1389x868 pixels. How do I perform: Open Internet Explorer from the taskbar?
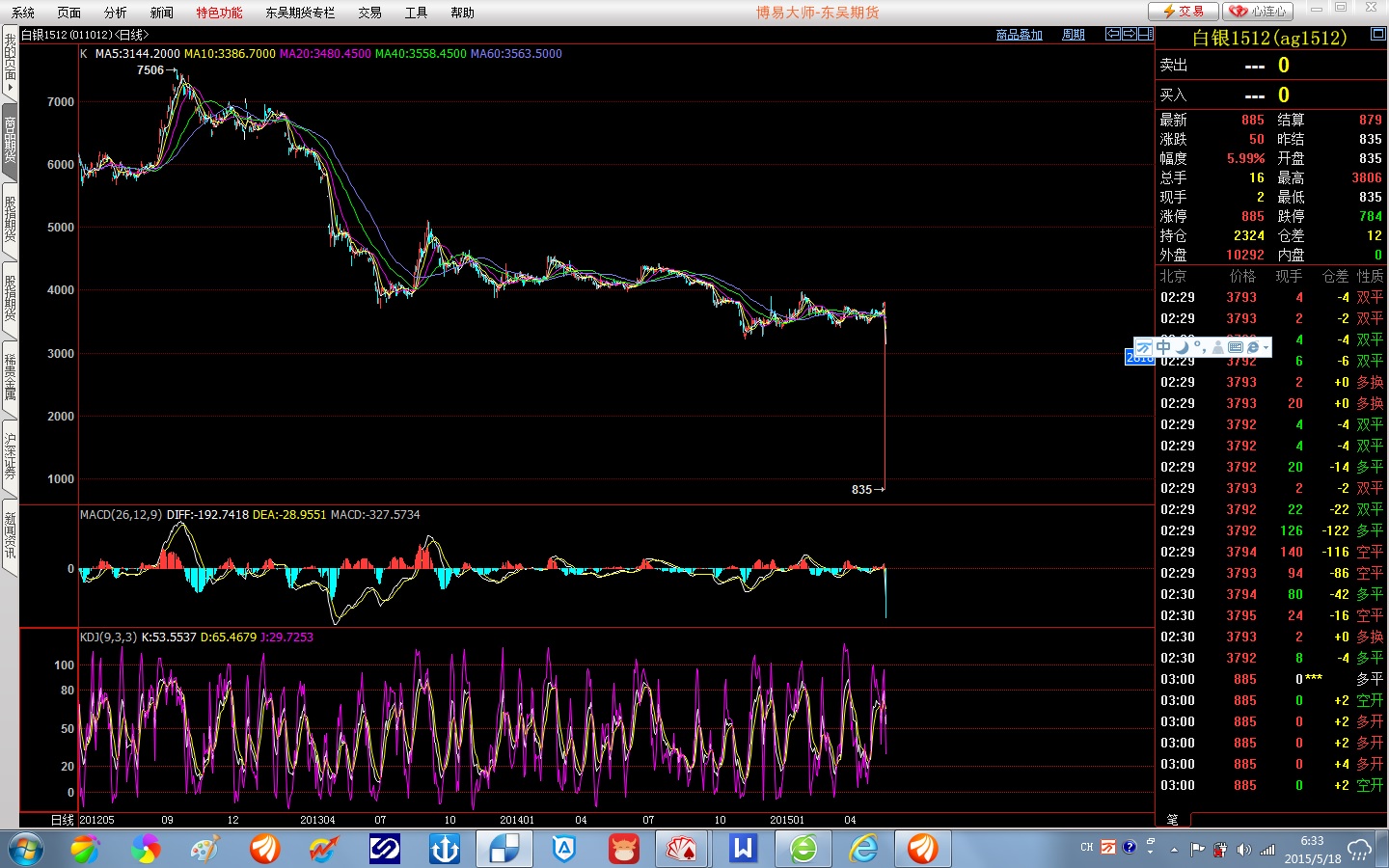point(863,849)
